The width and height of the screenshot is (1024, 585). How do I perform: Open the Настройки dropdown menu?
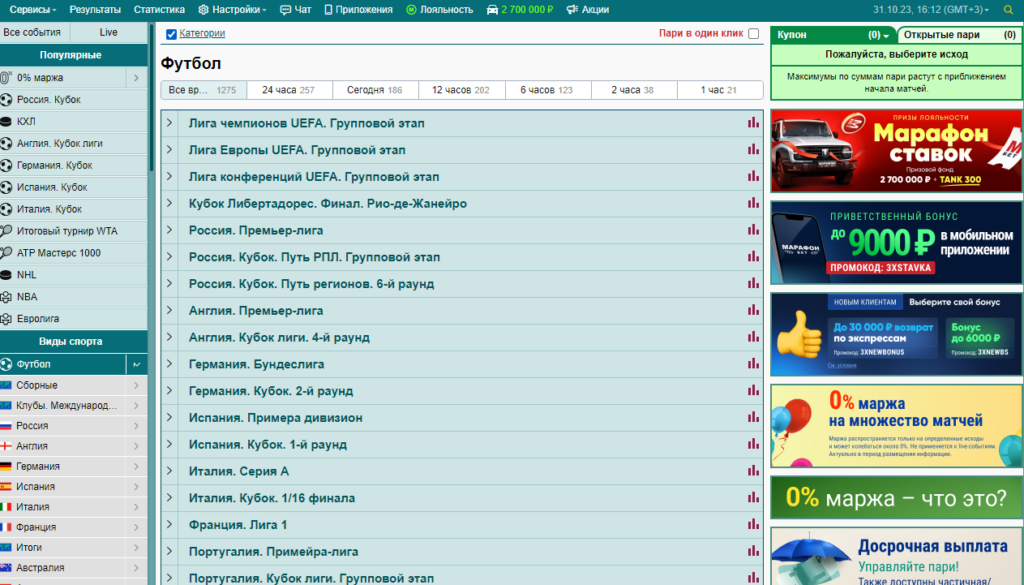click(232, 10)
